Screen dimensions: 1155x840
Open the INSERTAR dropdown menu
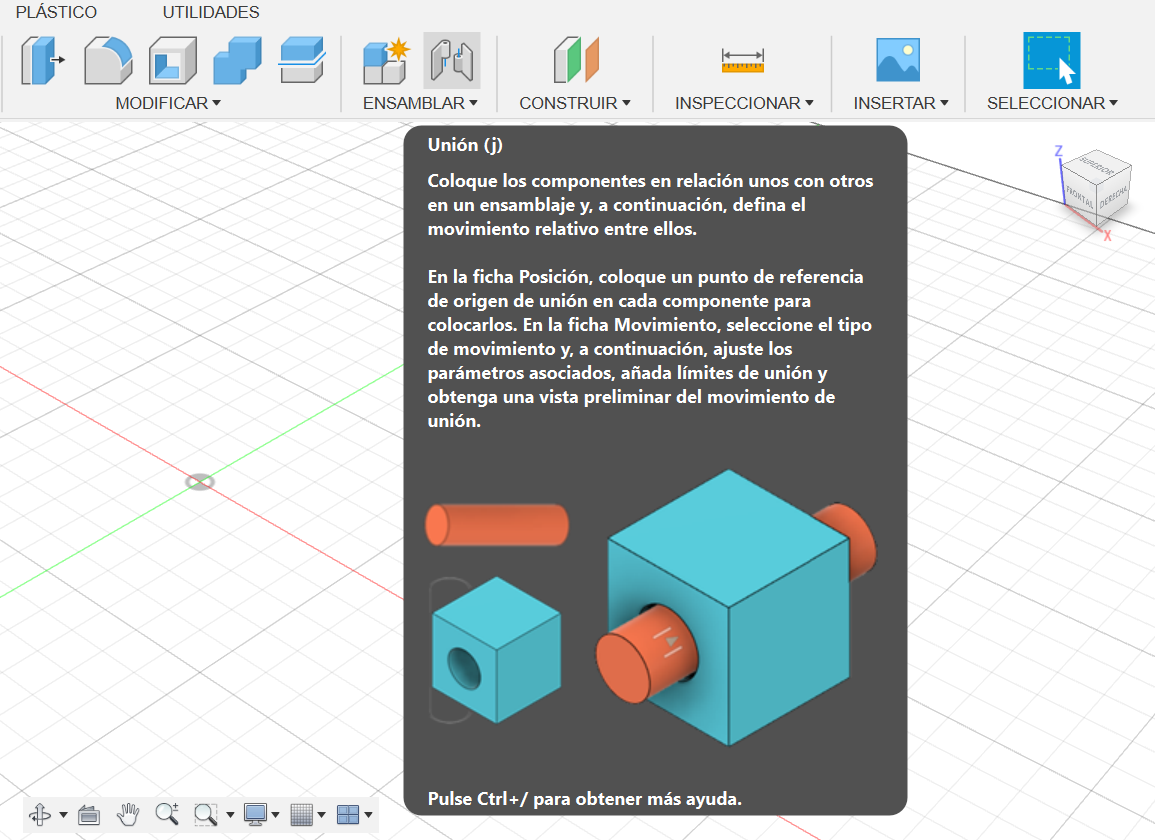pyautogui.click(x=901, y=103)
